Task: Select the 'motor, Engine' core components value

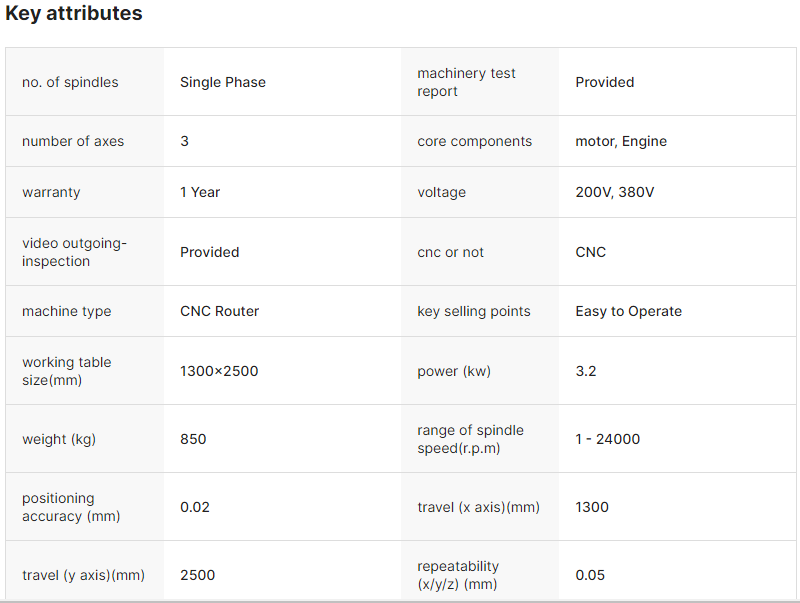Action: [621, 141]
